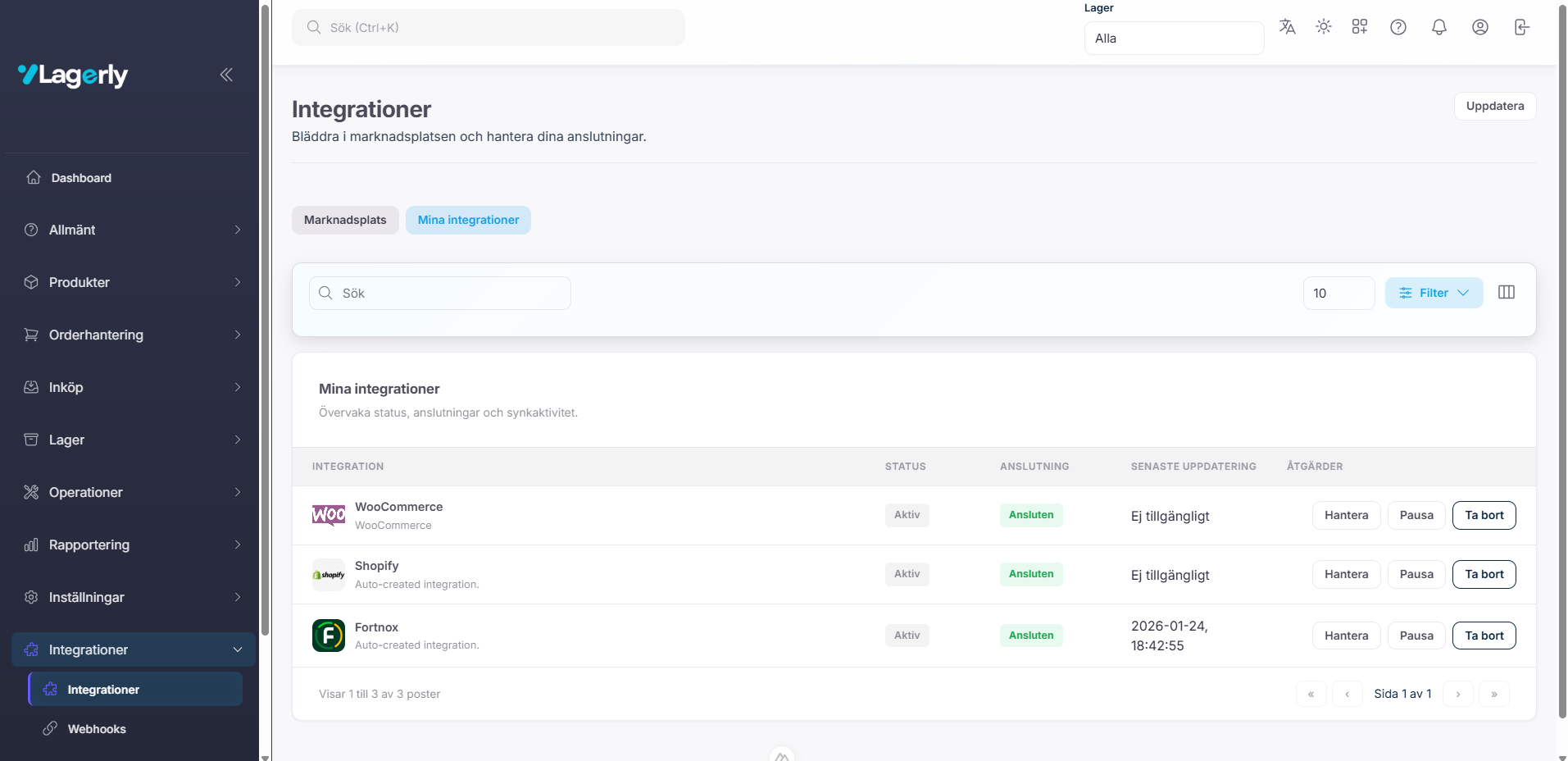Open the Lager 'Alla' dropdown
Viewport: 1568px width, 761px height.
coord(1173,38)
